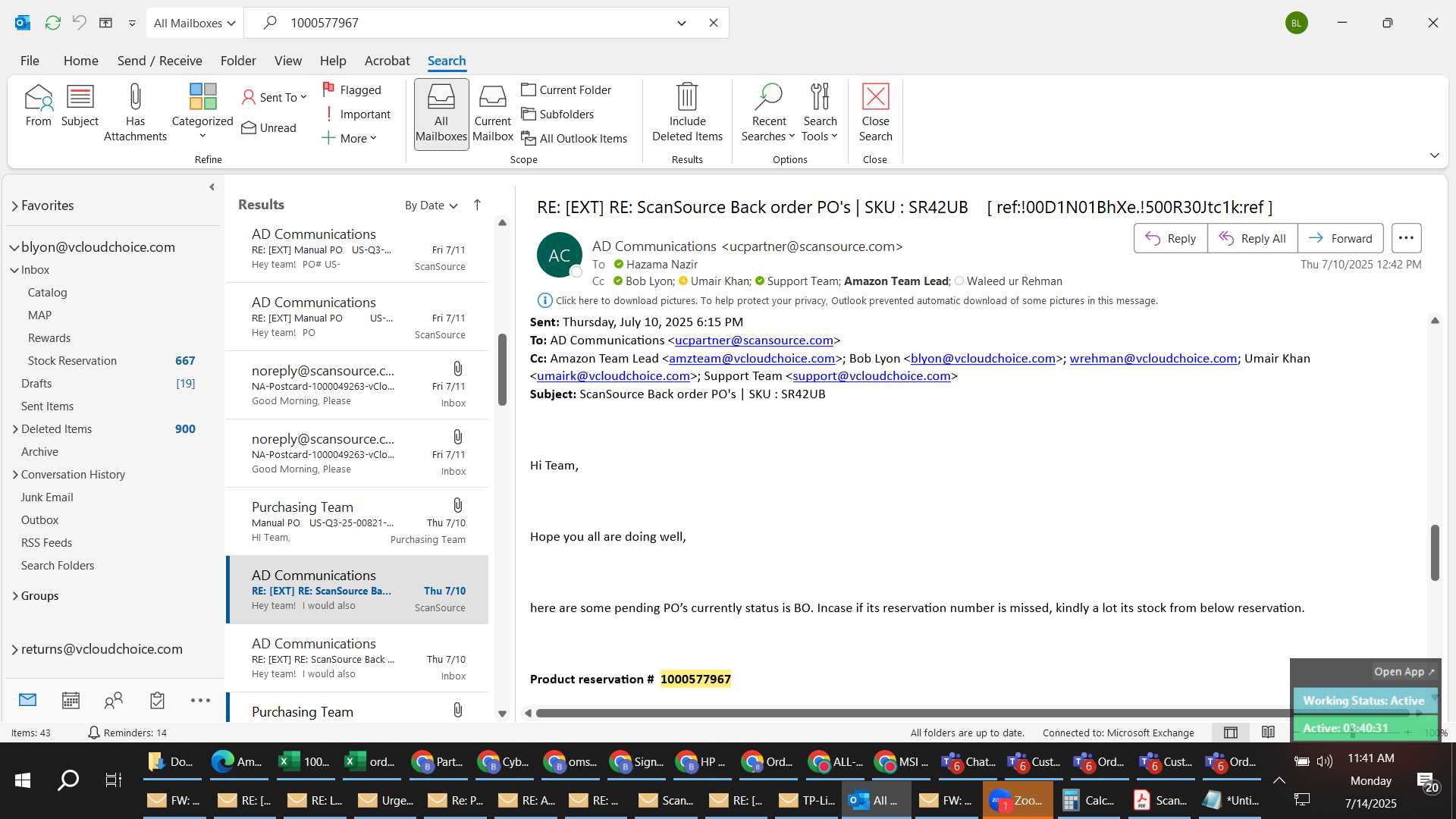Select Current Folder scope
The height and width of the screenshot is (819, 1456).
tap(566, 89)
